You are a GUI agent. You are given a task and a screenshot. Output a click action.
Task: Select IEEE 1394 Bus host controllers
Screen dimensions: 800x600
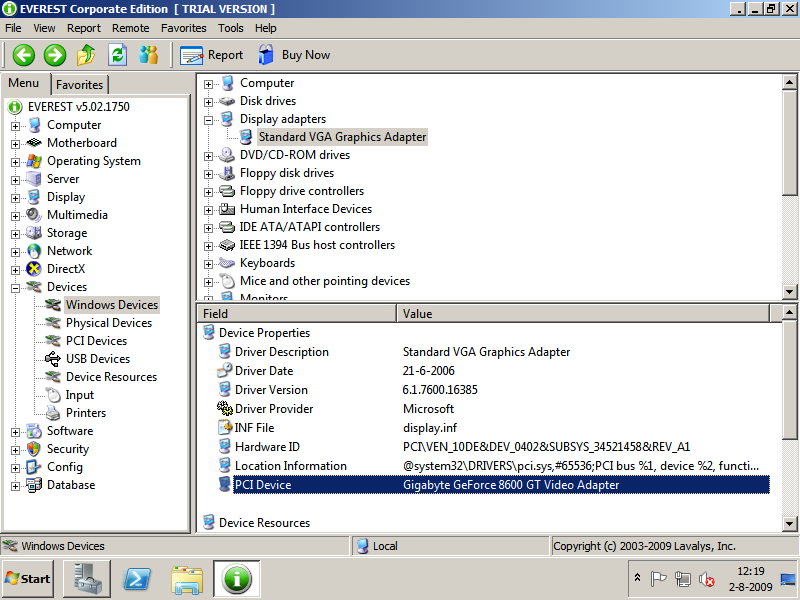(317, 245)
